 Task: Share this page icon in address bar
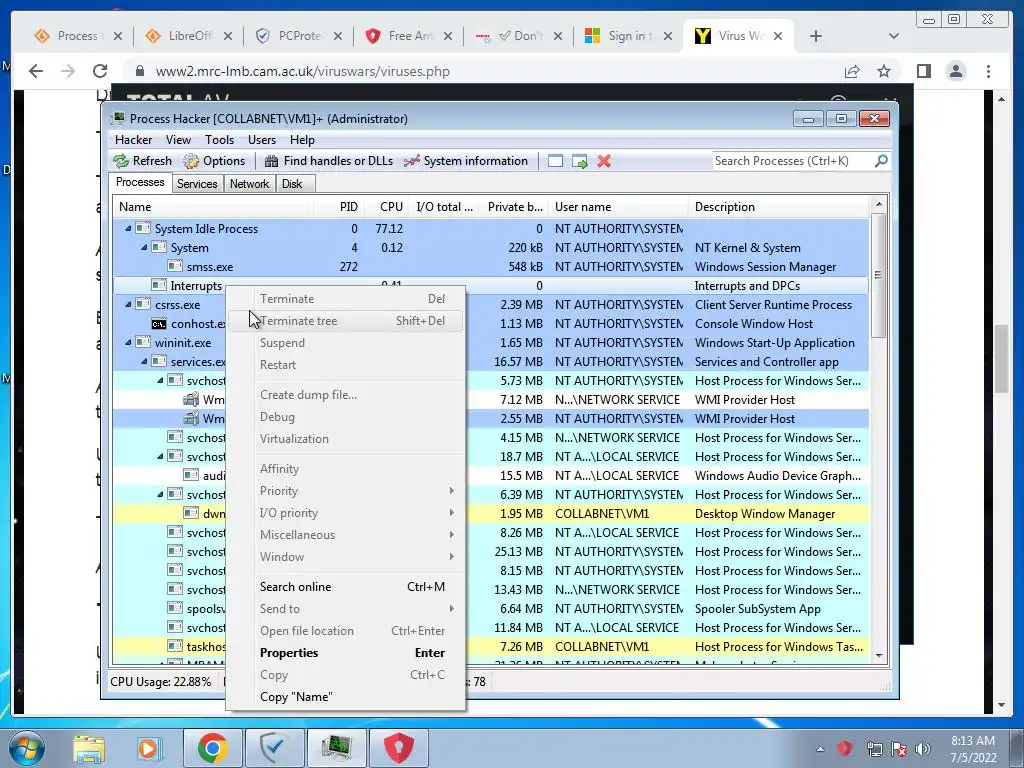pos(852,71)
